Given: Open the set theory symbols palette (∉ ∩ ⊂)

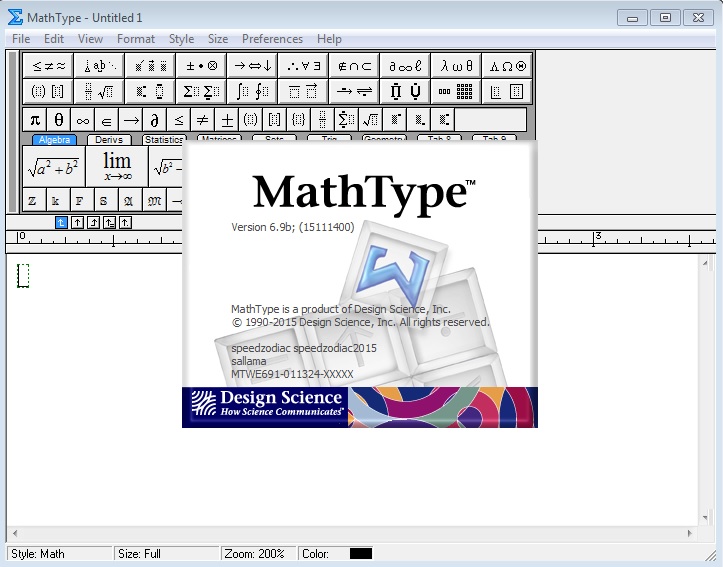Looking at the screenshot, I should 354,66.
